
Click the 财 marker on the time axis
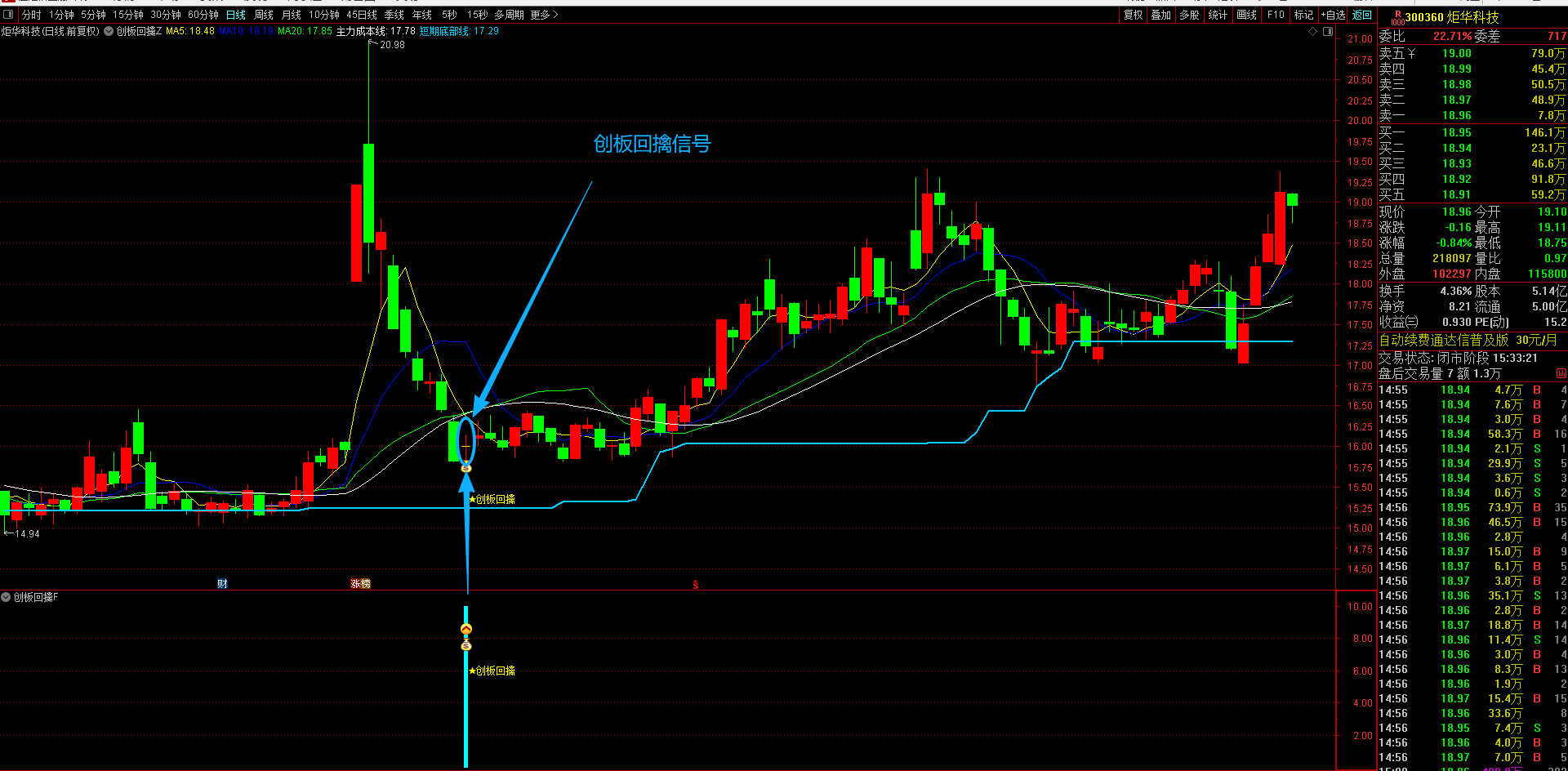pos(222,584)
